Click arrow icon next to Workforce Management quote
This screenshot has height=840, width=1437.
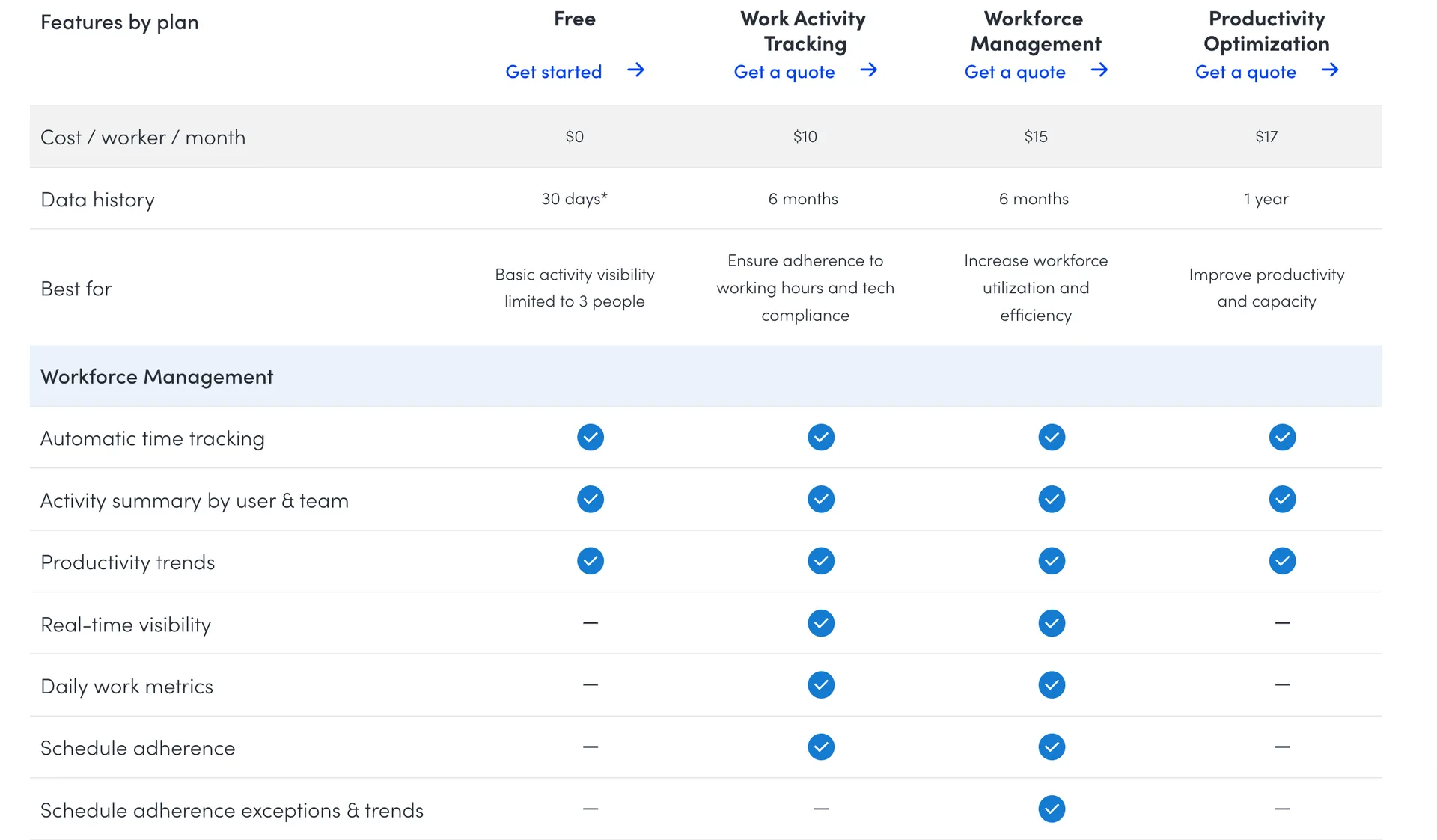click(1099, 70)
